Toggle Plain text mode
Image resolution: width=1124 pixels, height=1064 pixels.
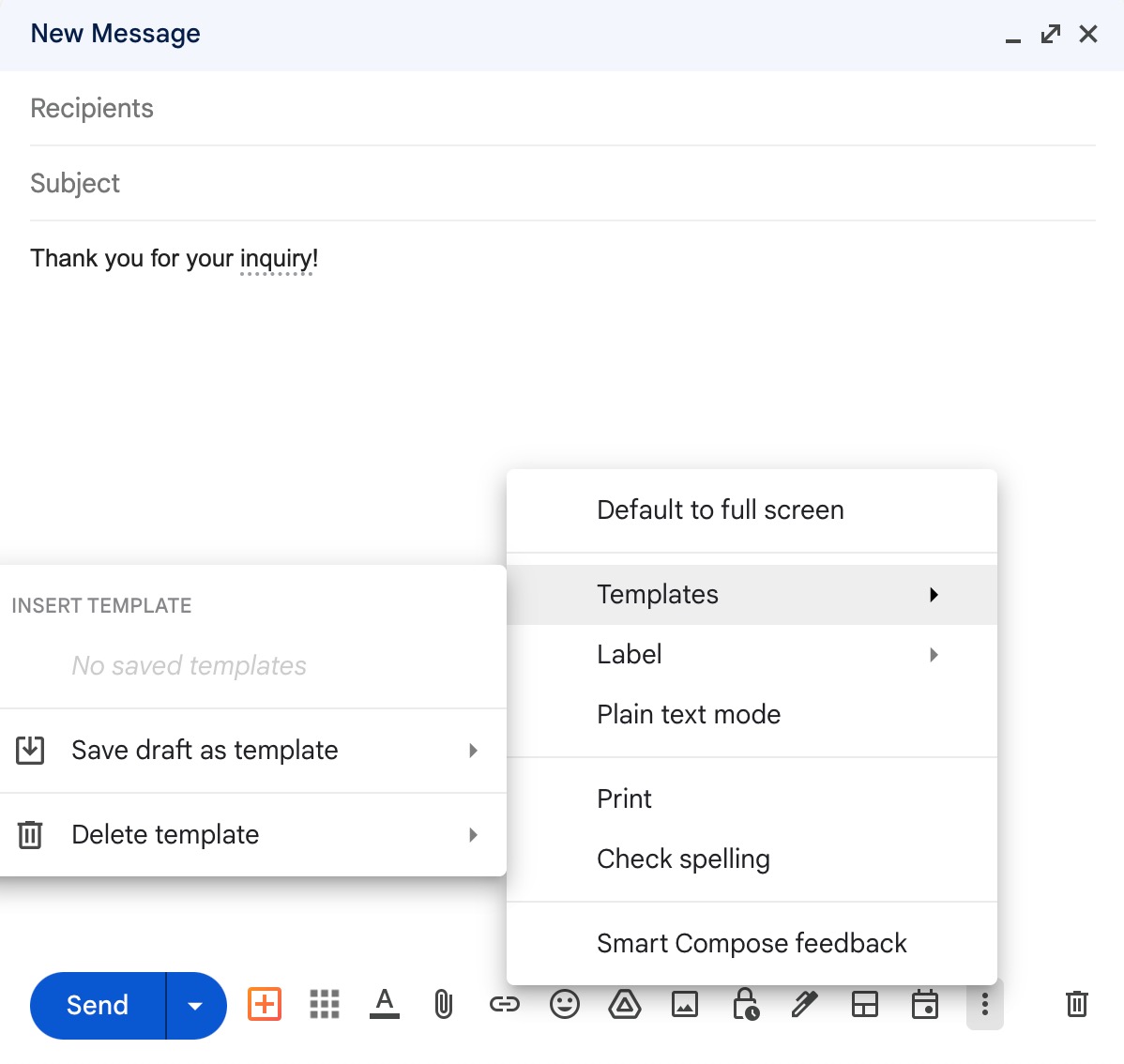pos(688,714)
